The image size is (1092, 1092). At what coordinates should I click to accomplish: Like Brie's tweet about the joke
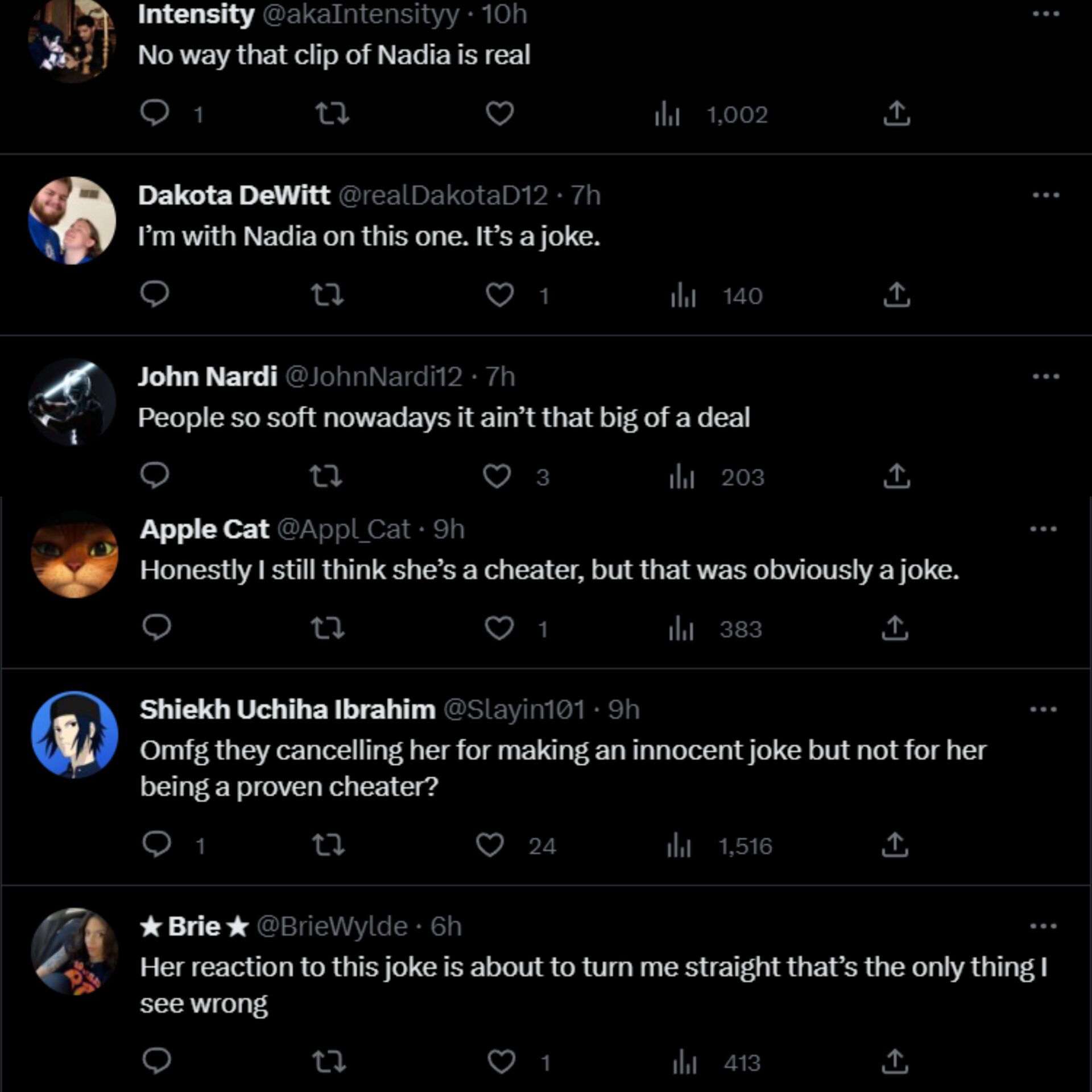pos(502,1062)
